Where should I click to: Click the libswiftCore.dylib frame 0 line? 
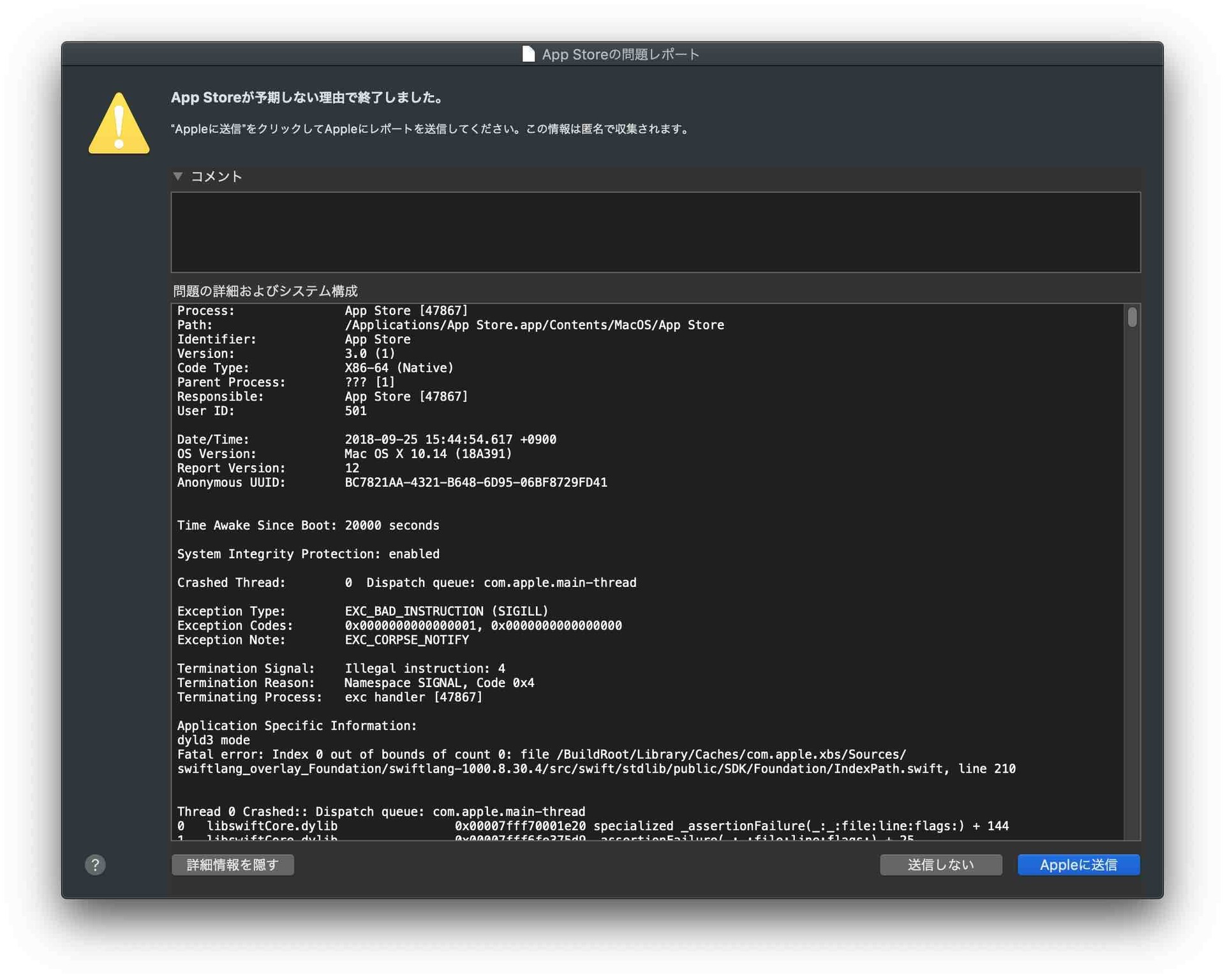(x=593, y=826)
